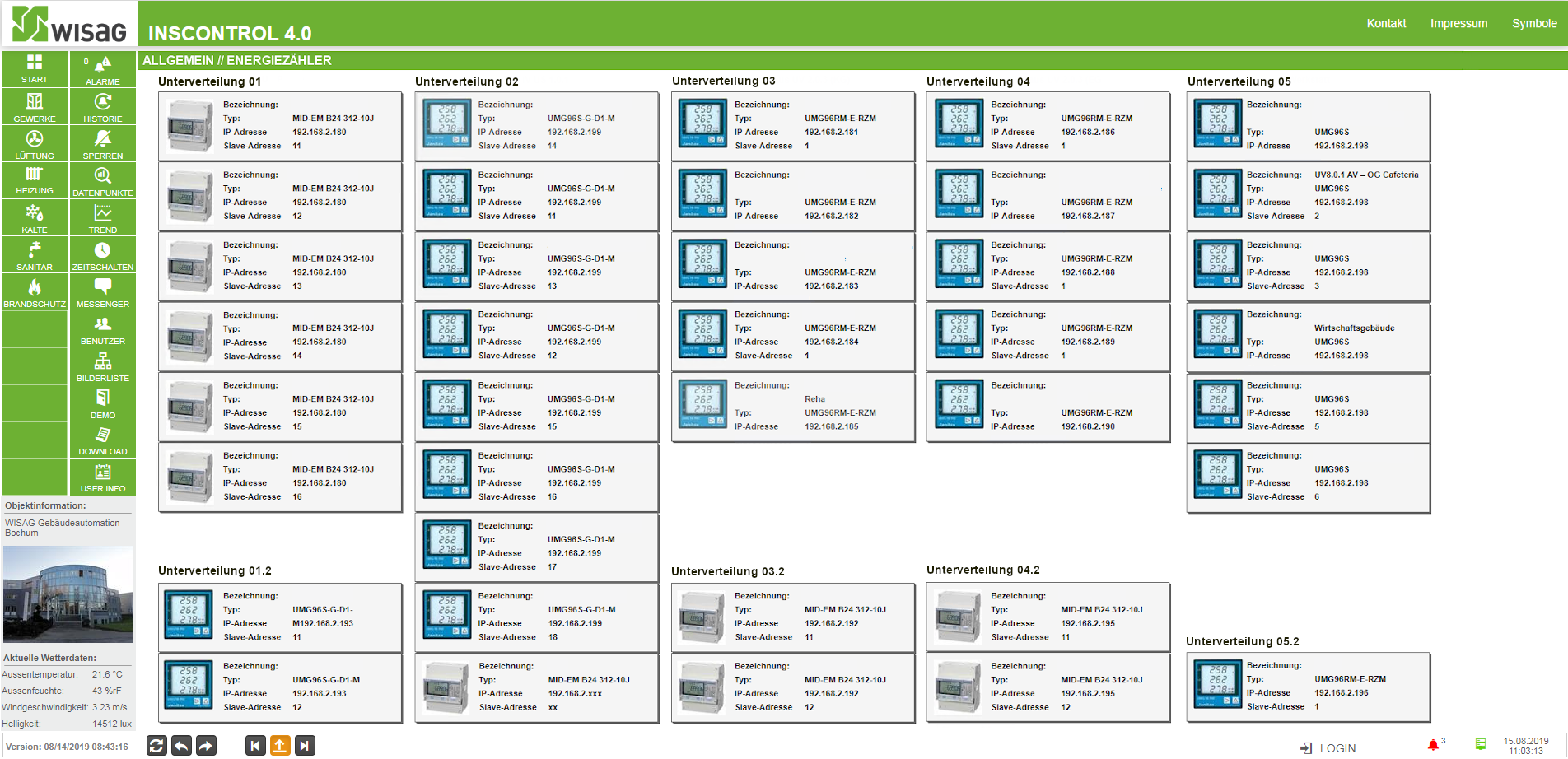Screen dimensions: 1568x759
Task: Open Unterverteilung 02 meter with Slave-Adresse 18
Action: pyautogui.click(x=537, y=617)
